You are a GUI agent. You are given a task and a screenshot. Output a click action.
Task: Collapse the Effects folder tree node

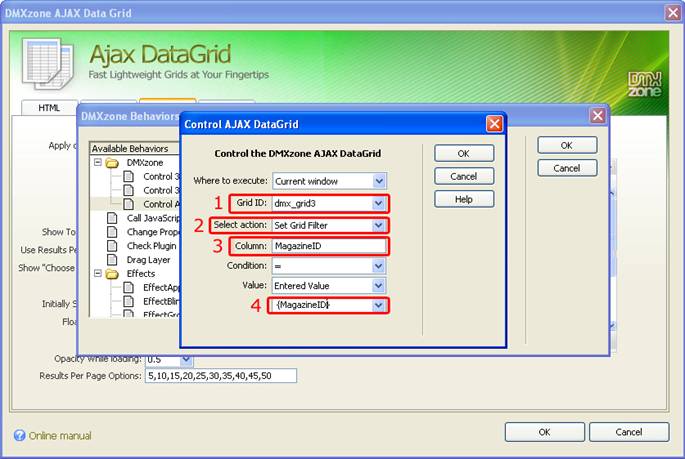tap(98, 273)
